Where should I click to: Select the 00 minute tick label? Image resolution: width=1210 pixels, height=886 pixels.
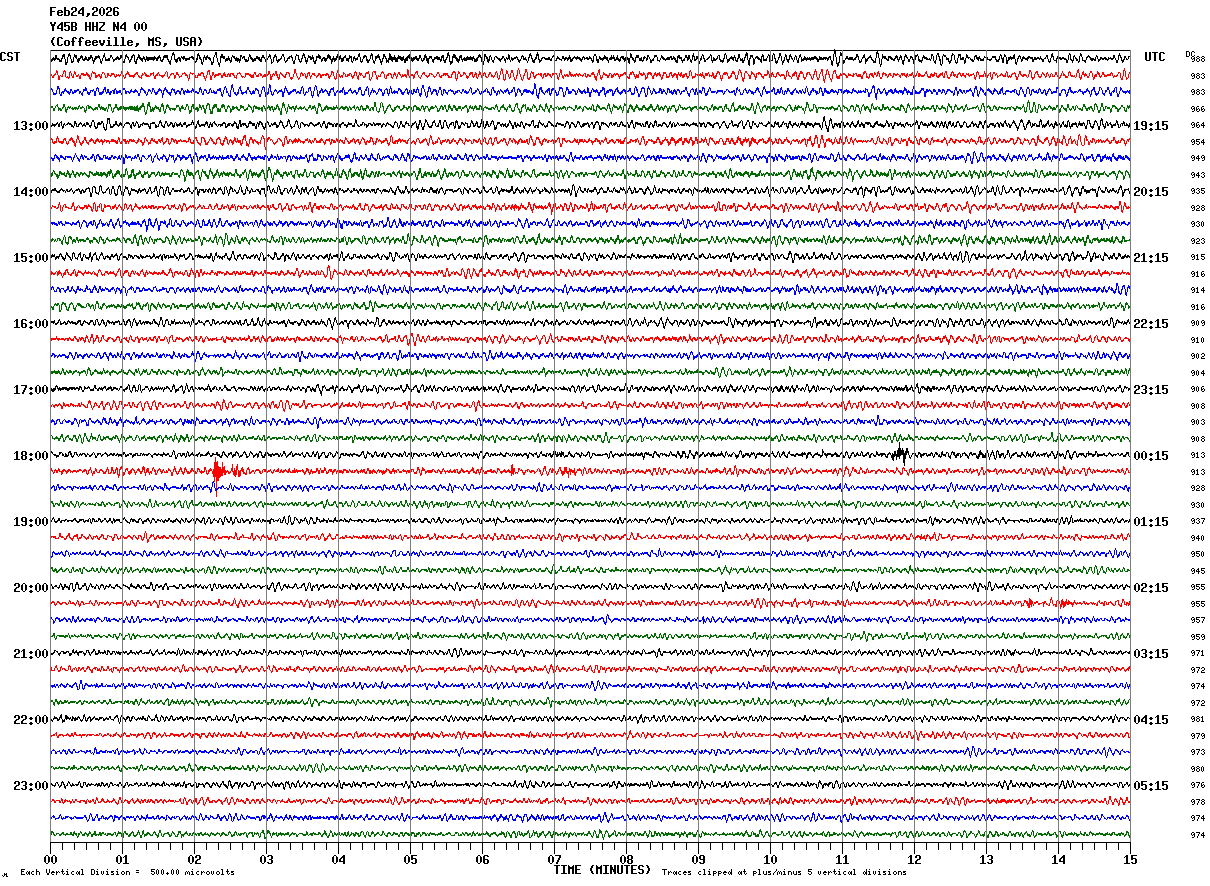pos(50,859)
